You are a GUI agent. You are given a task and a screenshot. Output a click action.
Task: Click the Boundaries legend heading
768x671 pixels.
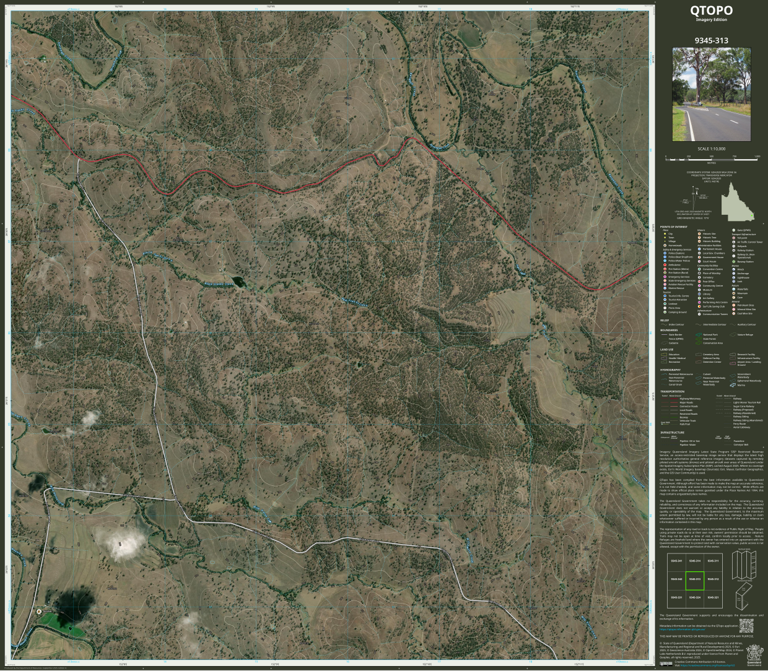669,330
